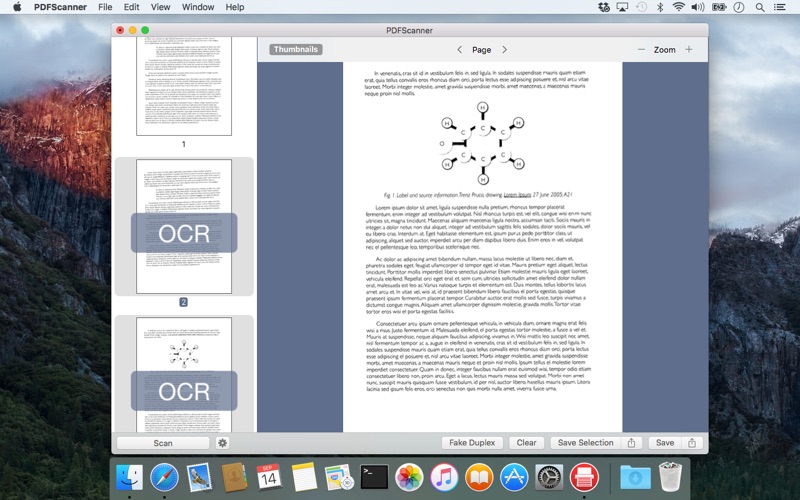The image size is (800, 500).
Task: Toggle the Thumbnails sidebar button
Action: (295, 49)
